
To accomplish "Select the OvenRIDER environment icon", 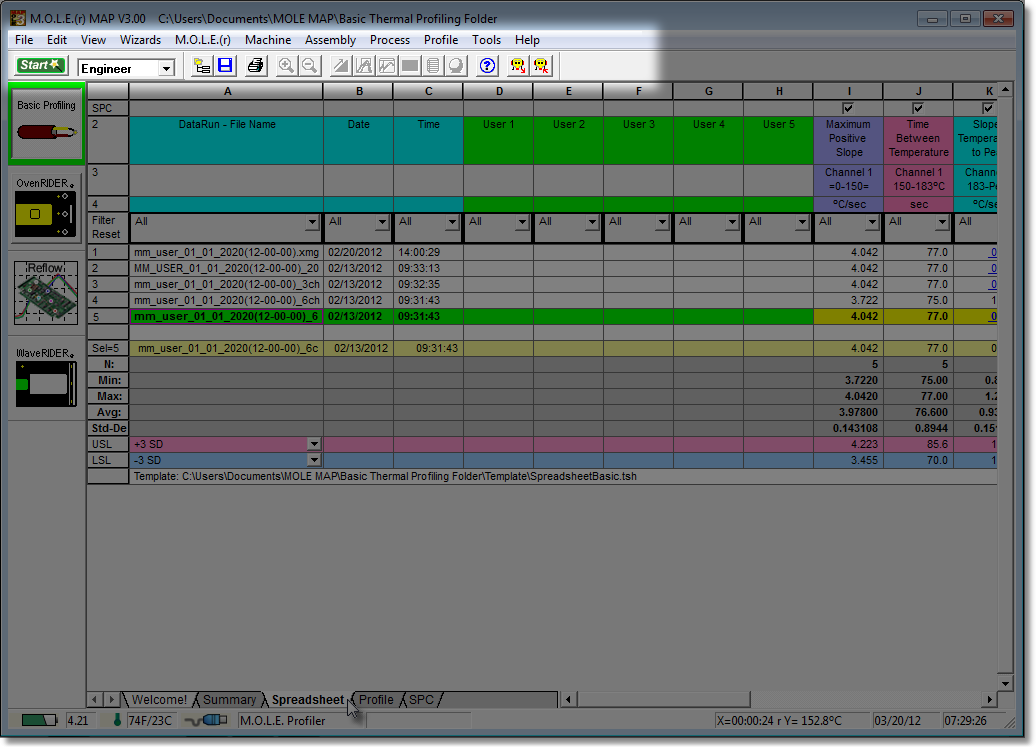I will (x=46, y=207).
